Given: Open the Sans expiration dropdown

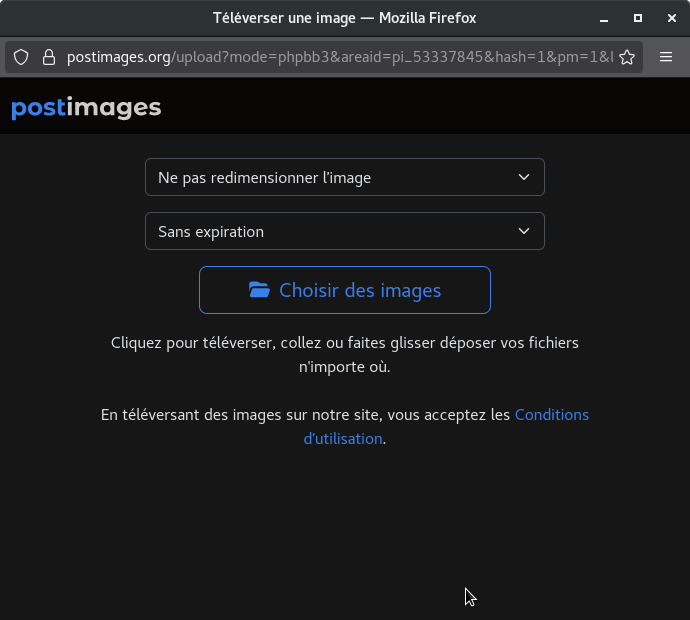Looking at the screenshot, I should click(x=345, y=231).
